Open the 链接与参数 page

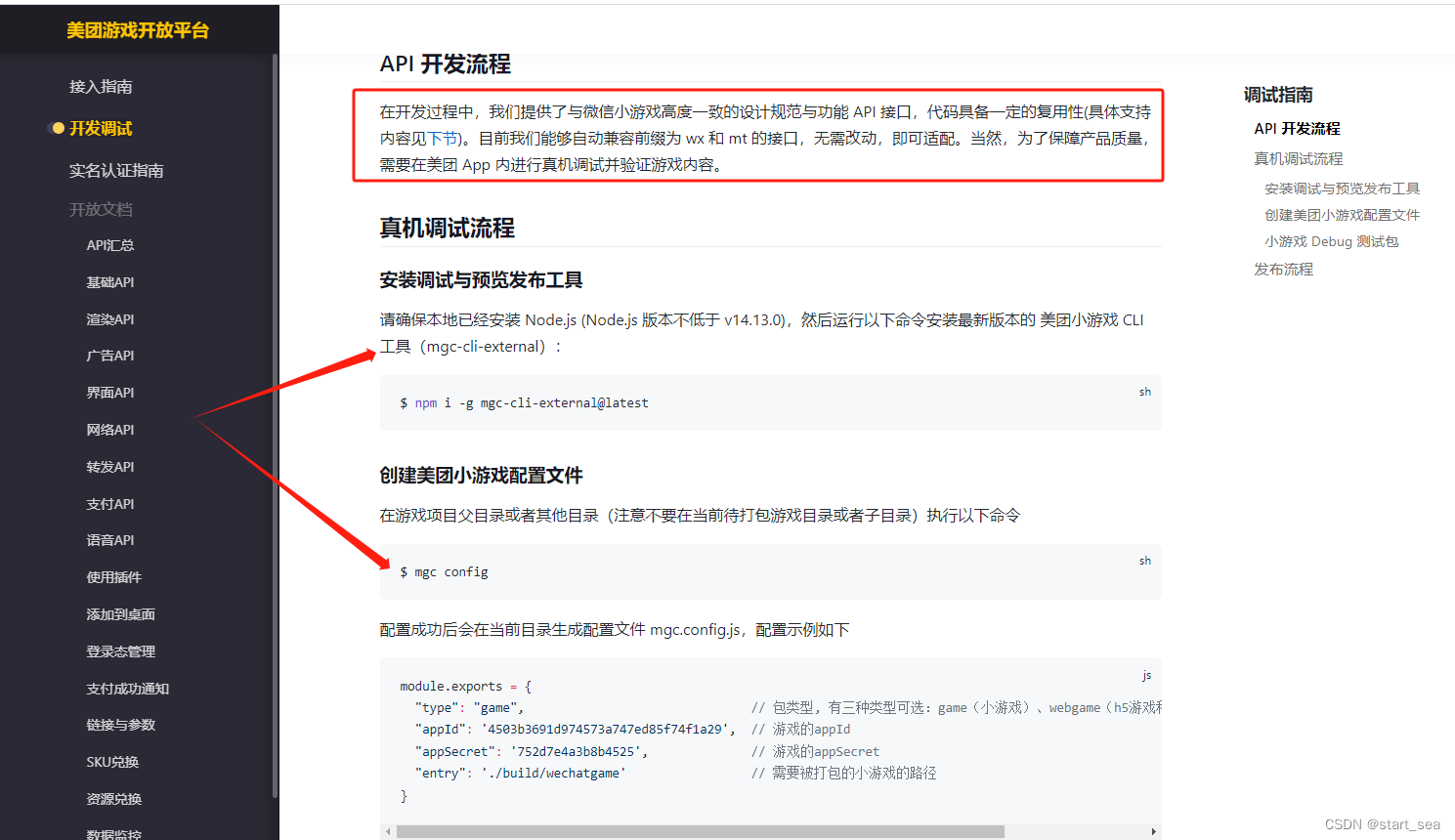[121, 725]
